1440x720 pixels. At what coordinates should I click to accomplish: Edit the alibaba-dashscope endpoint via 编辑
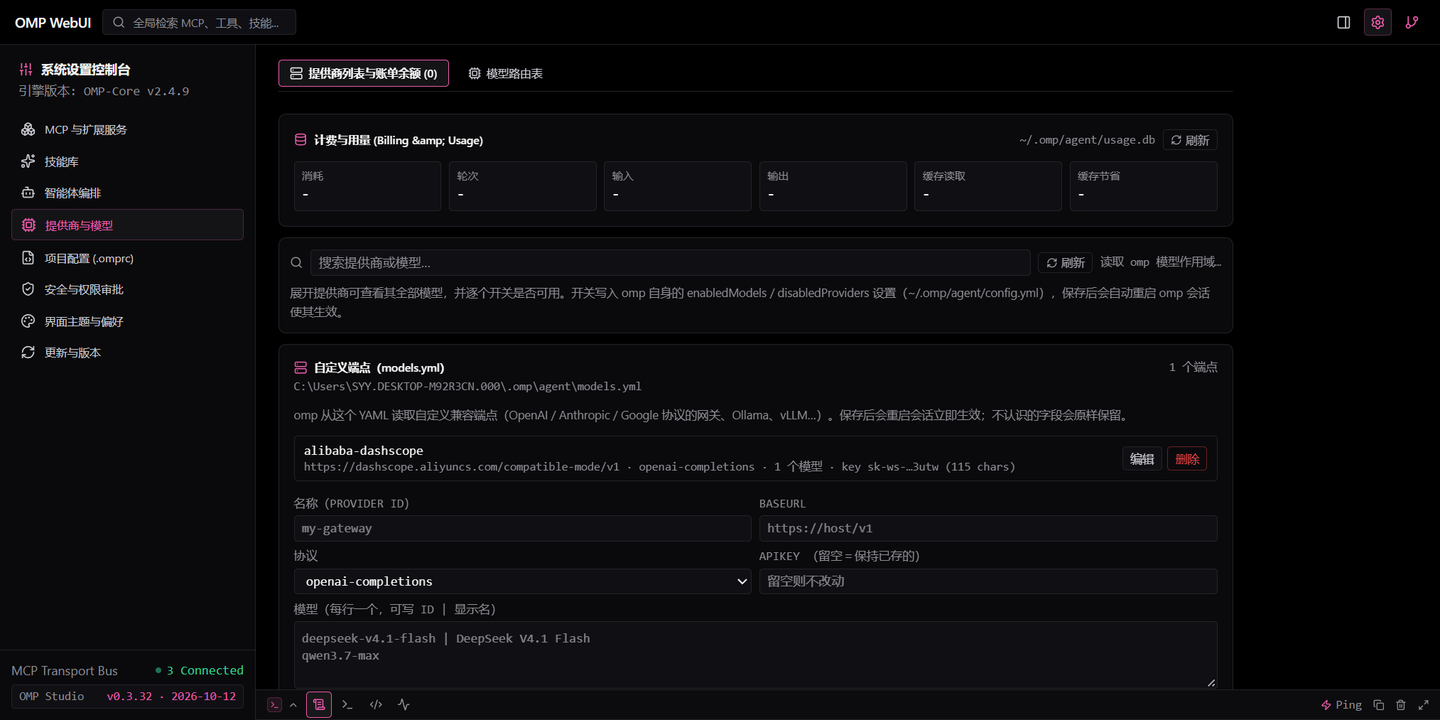pyautogui.click(x=1142, y=459)
